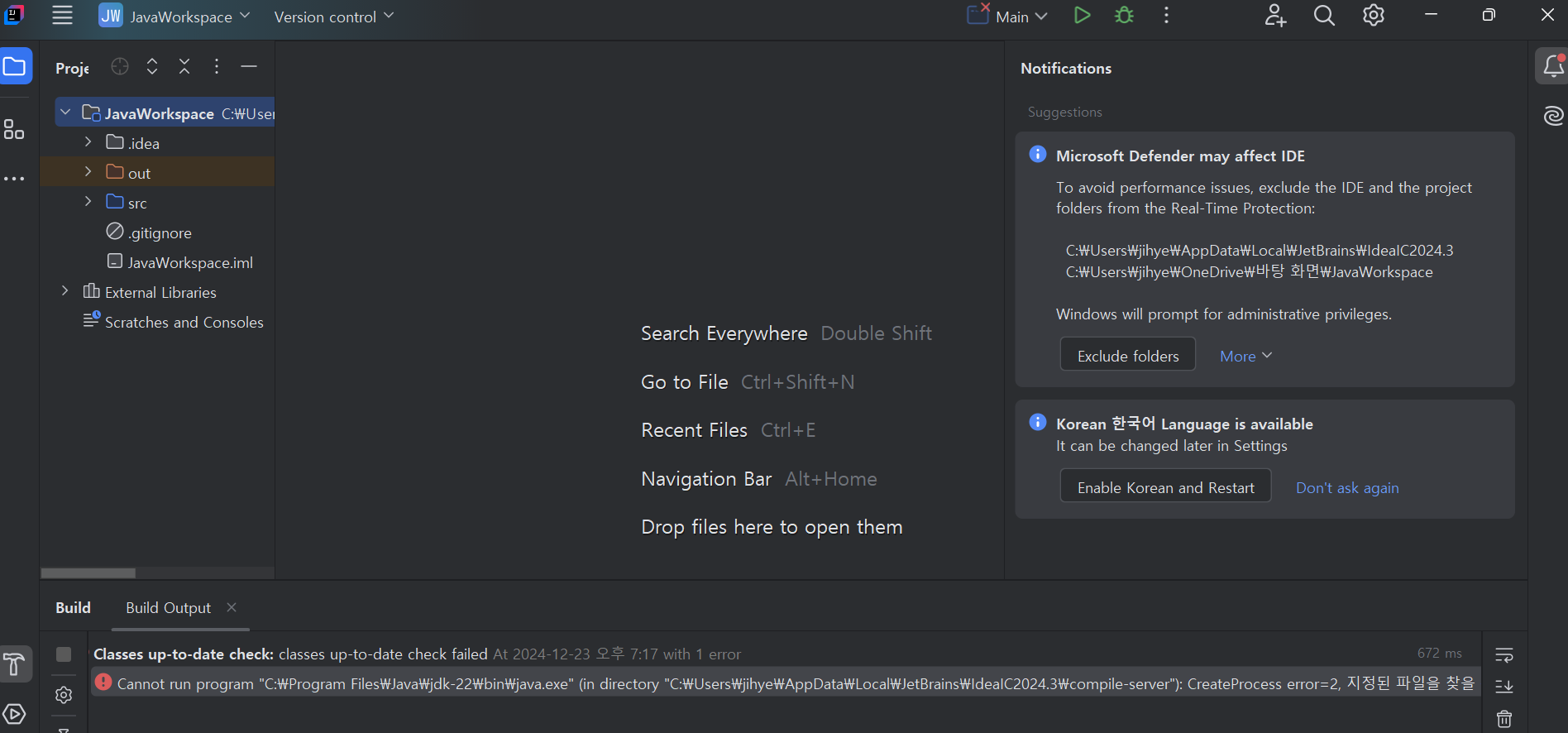Open more run actions menu
The width and height of the screenshot is (1568, 733).
[x=1166, y=16]
